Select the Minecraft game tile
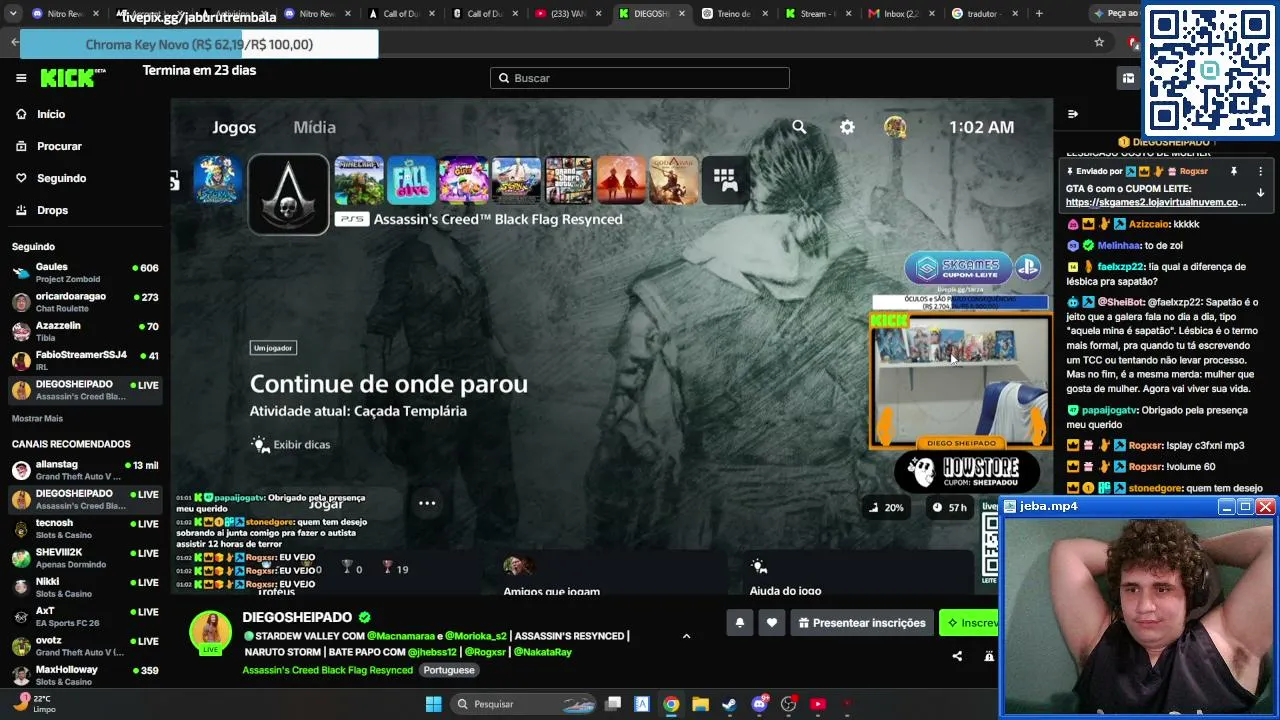Image resolution: width=1280 pixels, height=720 pixels. click(x=359, y=180)
